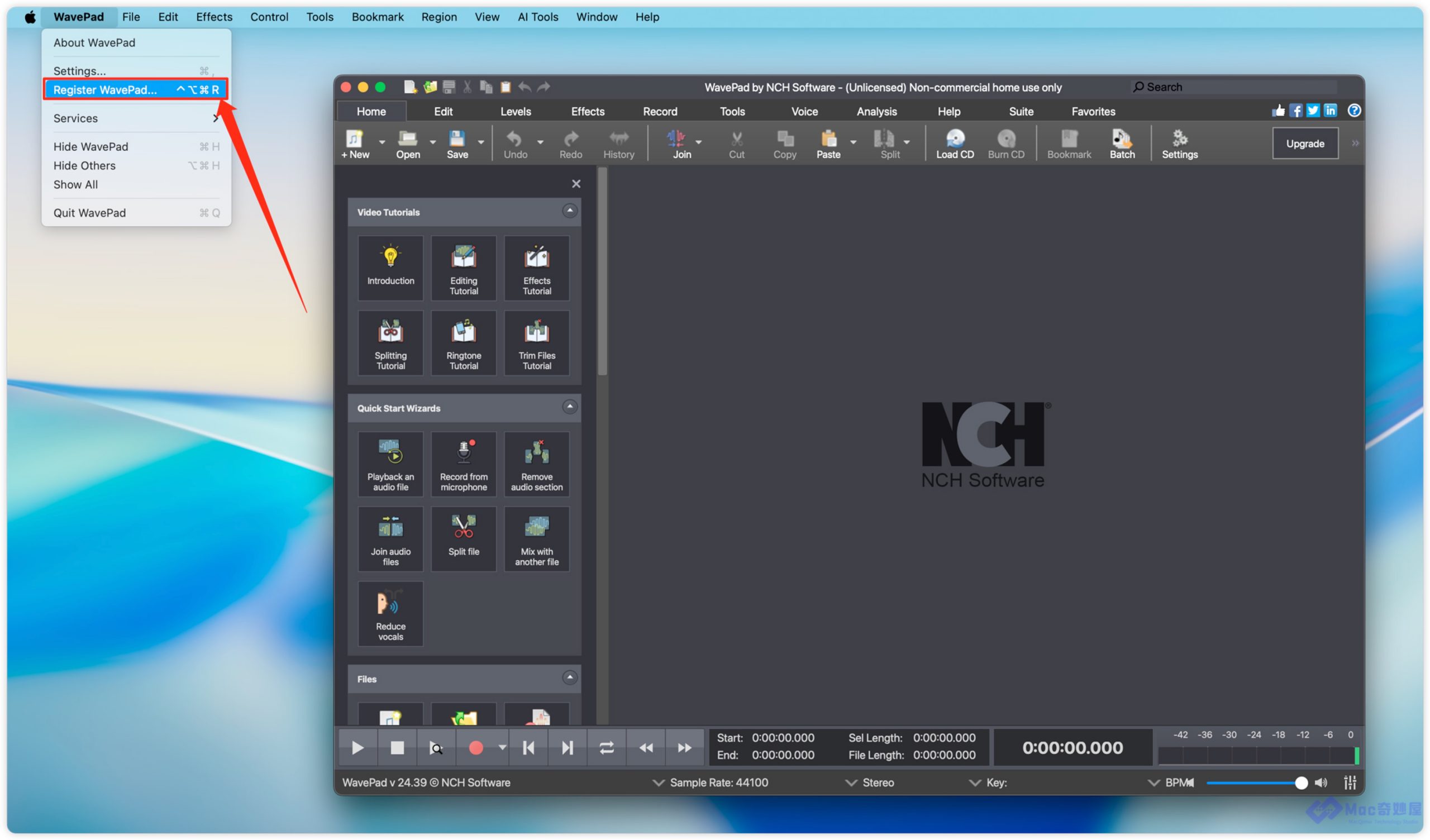Start the Split file wizard
The image size is (1430, 840).
464,539
